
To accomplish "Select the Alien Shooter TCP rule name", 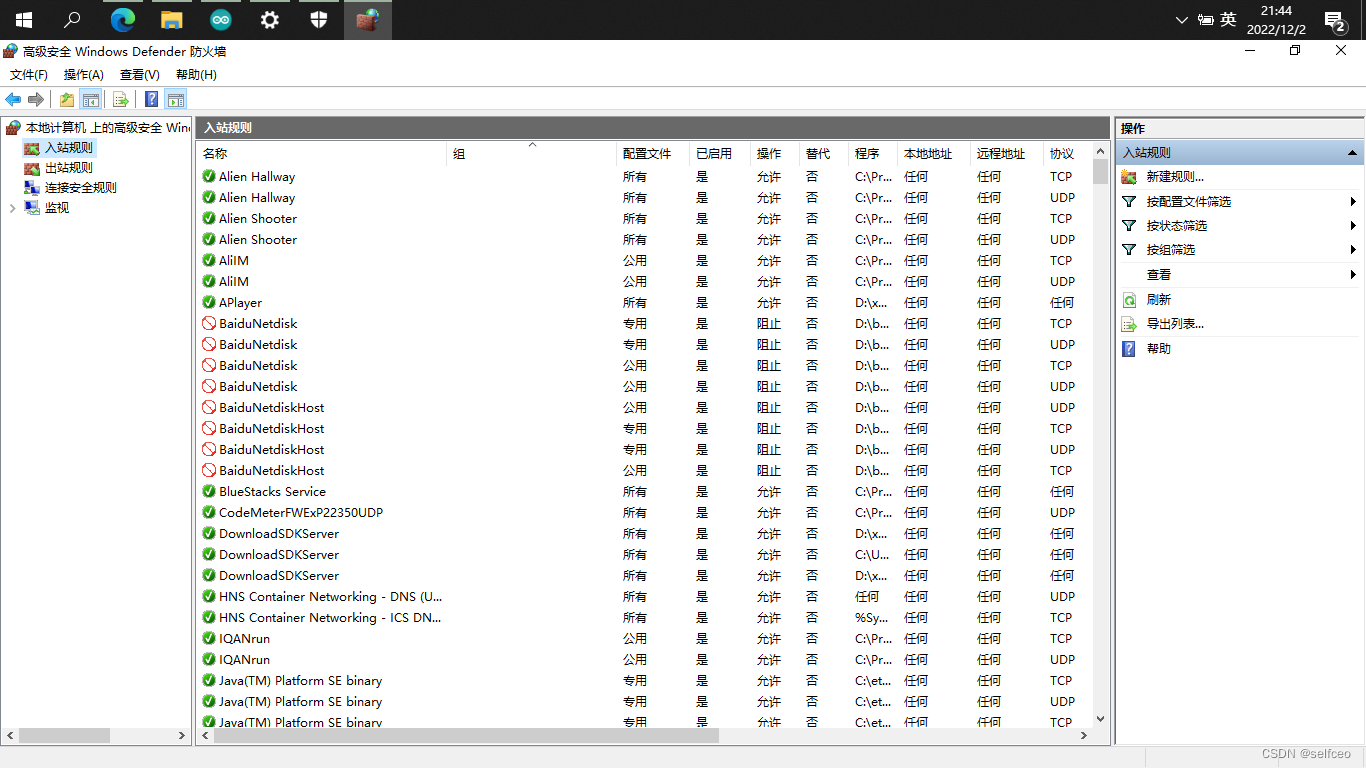I will (x=258, y=218).
